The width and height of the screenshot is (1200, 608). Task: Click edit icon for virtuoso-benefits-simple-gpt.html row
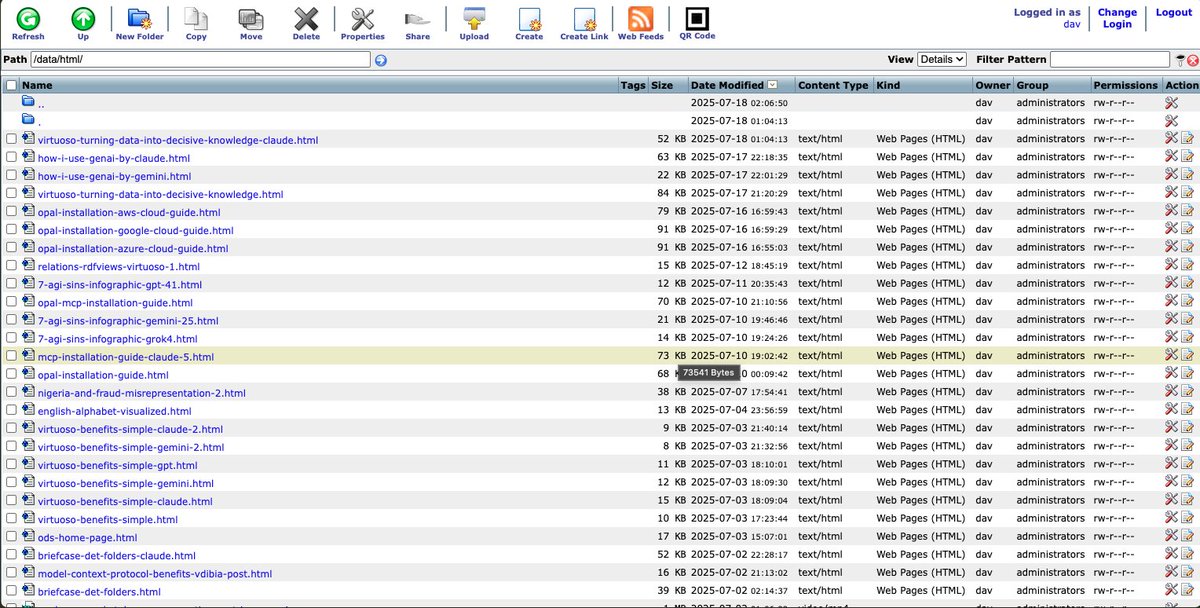[x=1187, y=465]
